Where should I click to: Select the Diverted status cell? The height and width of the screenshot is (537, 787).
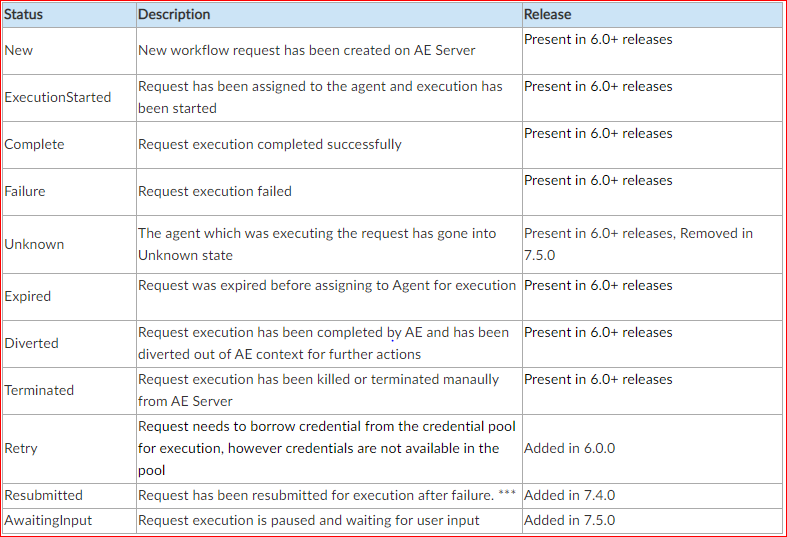[x=69, y=344]
